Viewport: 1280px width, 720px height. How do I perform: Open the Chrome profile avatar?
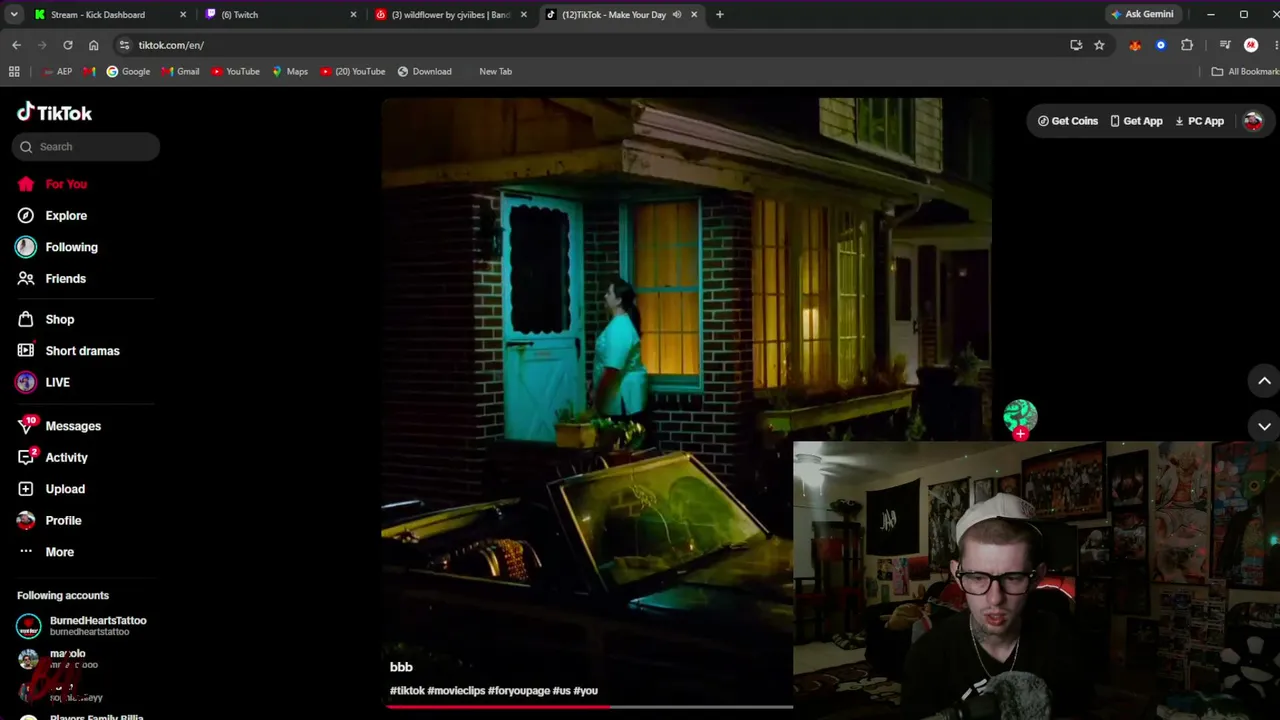click(1251, 45)
